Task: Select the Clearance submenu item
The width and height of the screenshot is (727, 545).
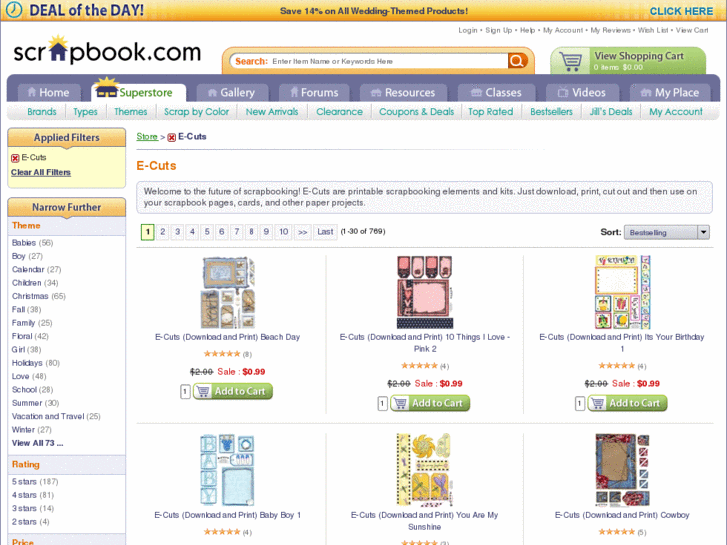Action: [339, 112]
